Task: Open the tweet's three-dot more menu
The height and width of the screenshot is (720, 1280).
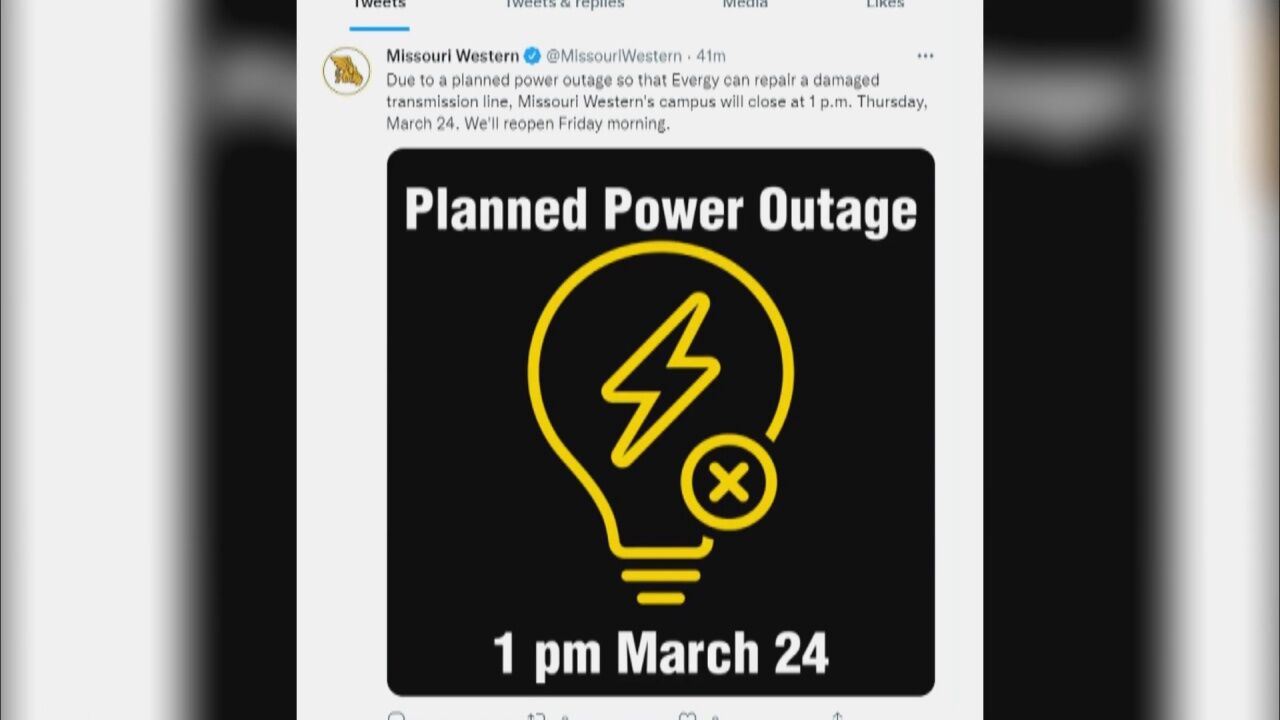Action: pyautogui.click(x=925, y=56)
